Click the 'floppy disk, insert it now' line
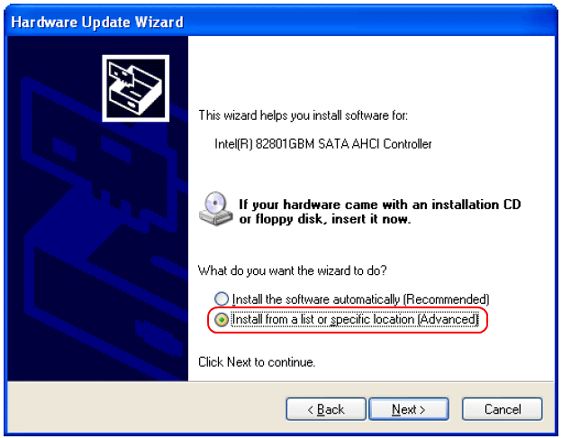The image size is (561, 438). (325, 219)
